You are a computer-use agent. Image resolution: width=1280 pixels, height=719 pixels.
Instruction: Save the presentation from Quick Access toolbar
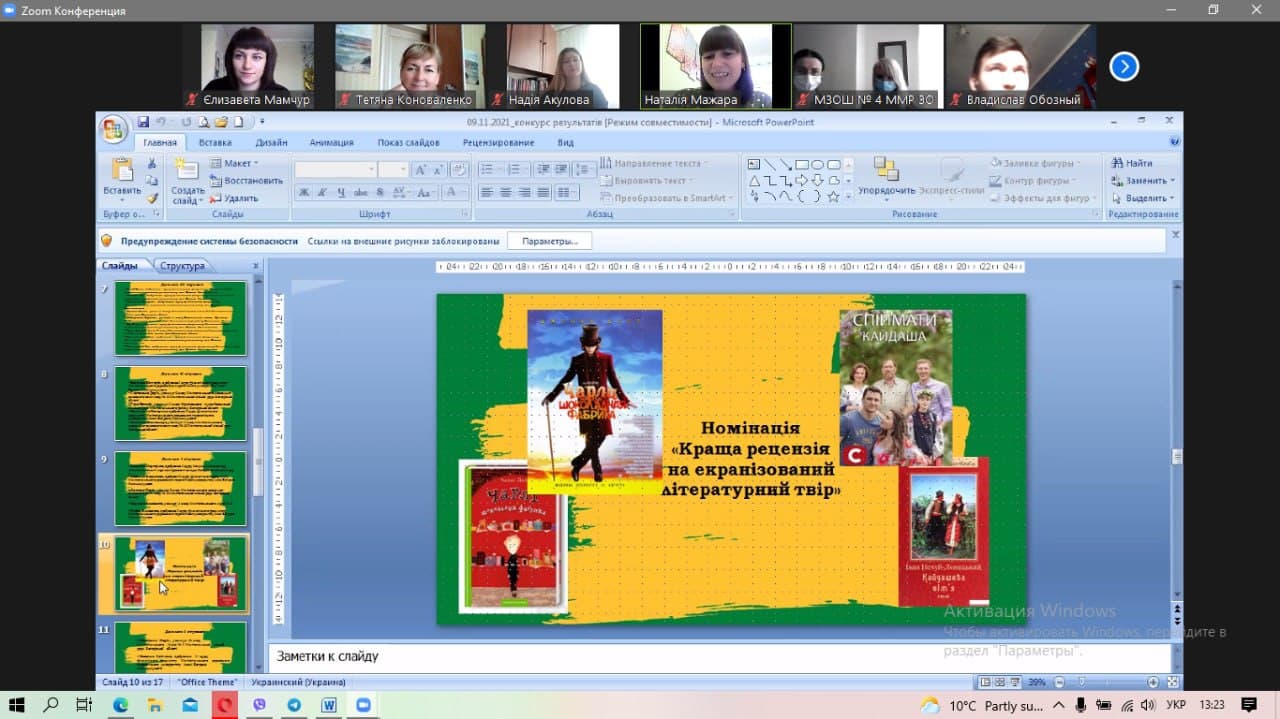[x=144, y=122]
